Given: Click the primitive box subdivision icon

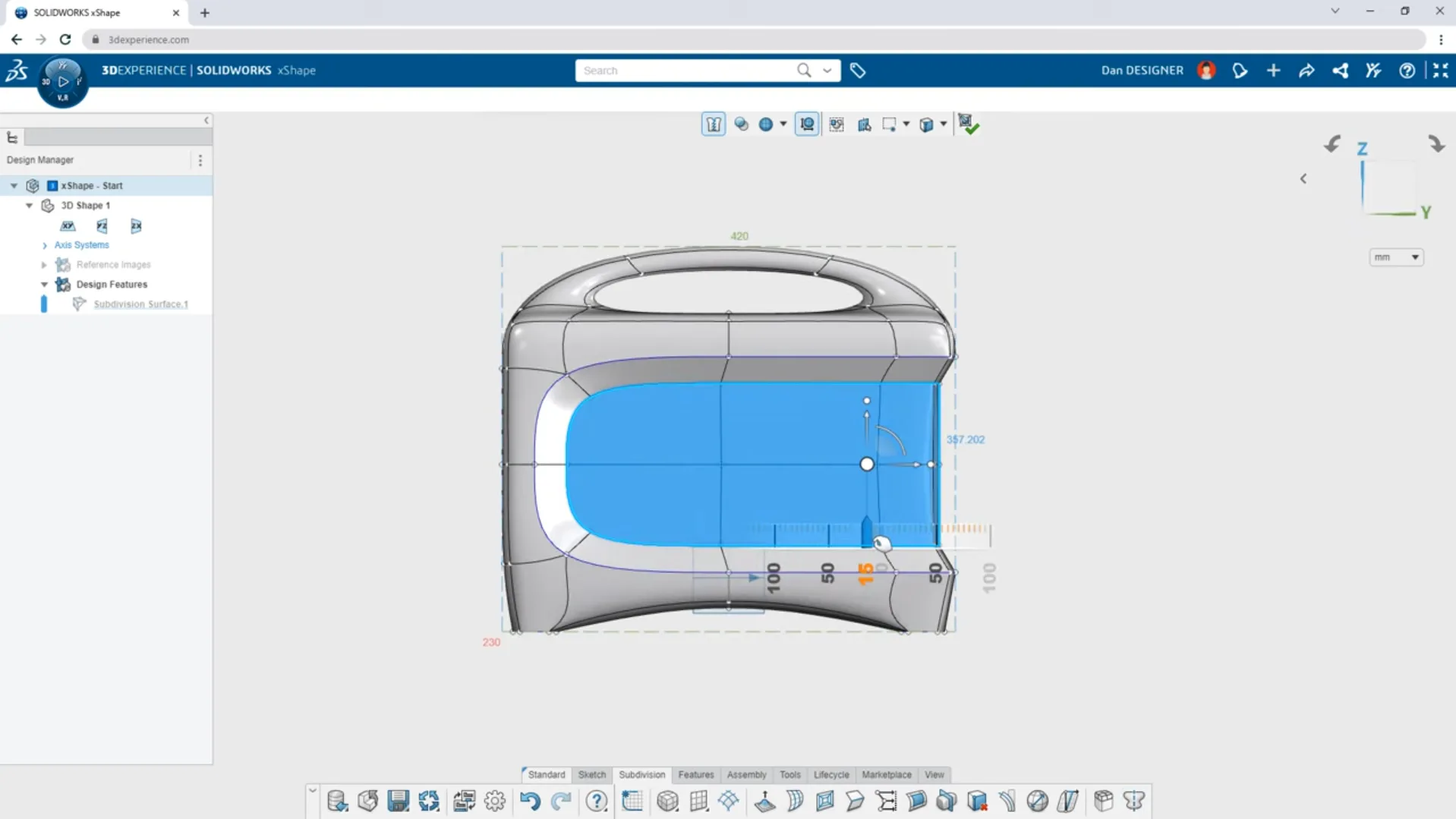Looking at the screenshot, I should click(x=667, y=801).
